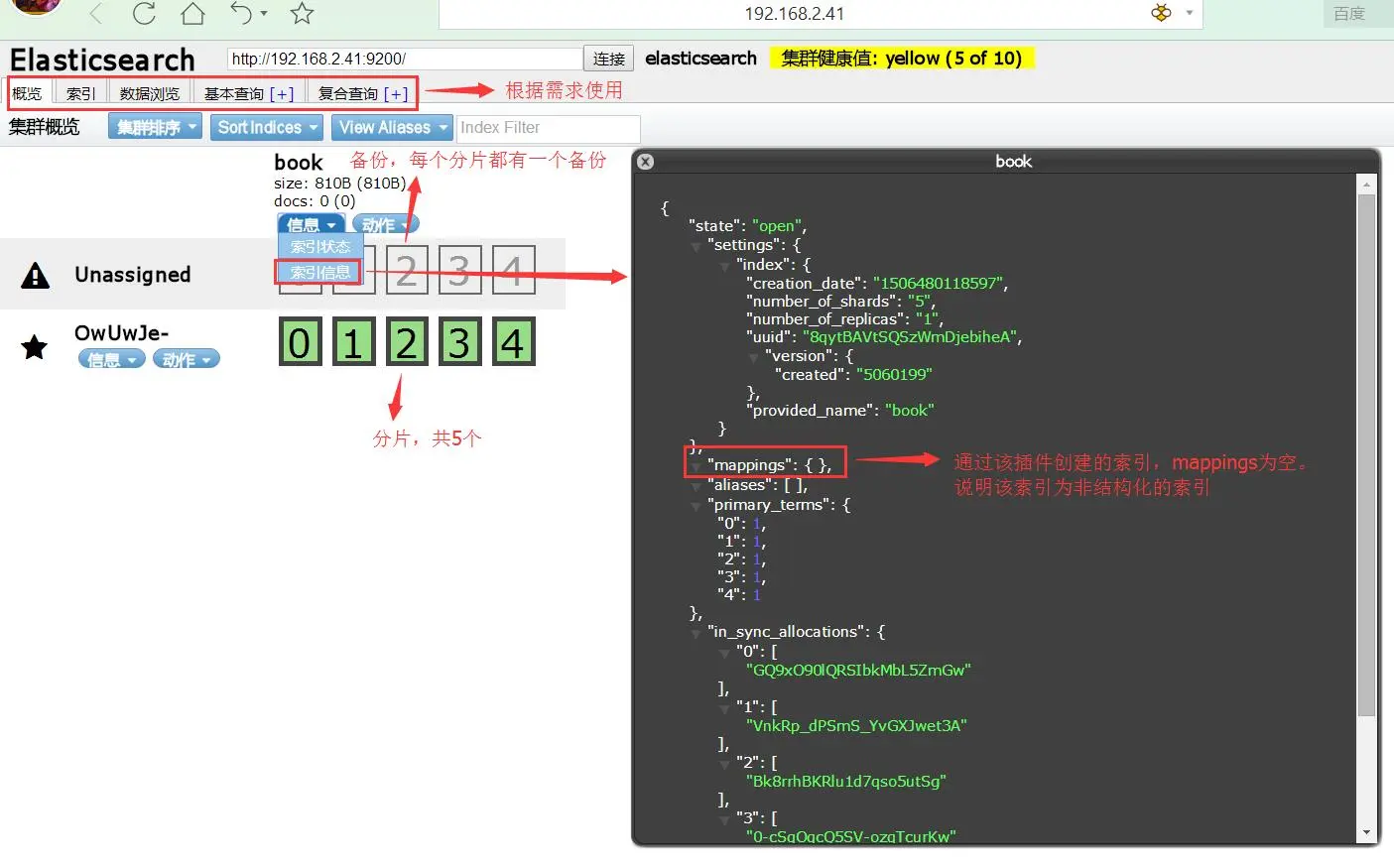Click the Elasticsearch head title
The image size is (1394, 868).
[x=102, y=60]
